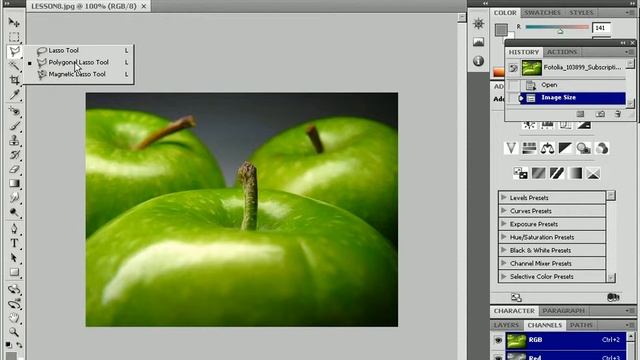Screen dimensions: 640x360
Task: Select the Hand tool
Action: (14, 318)
